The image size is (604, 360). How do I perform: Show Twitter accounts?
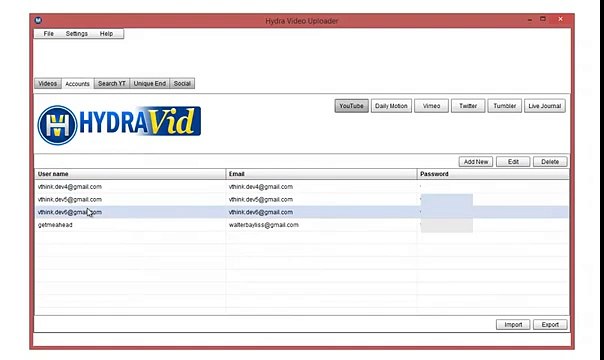click(468, 106)
